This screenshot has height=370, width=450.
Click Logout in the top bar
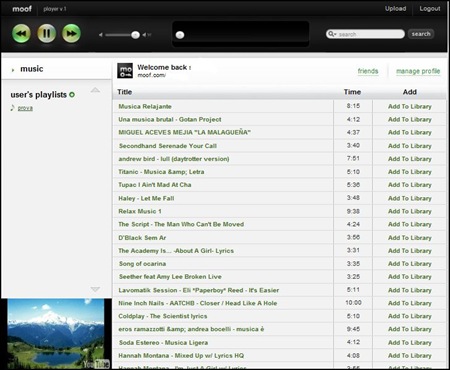pyautogui.click(x=430, y=9)
